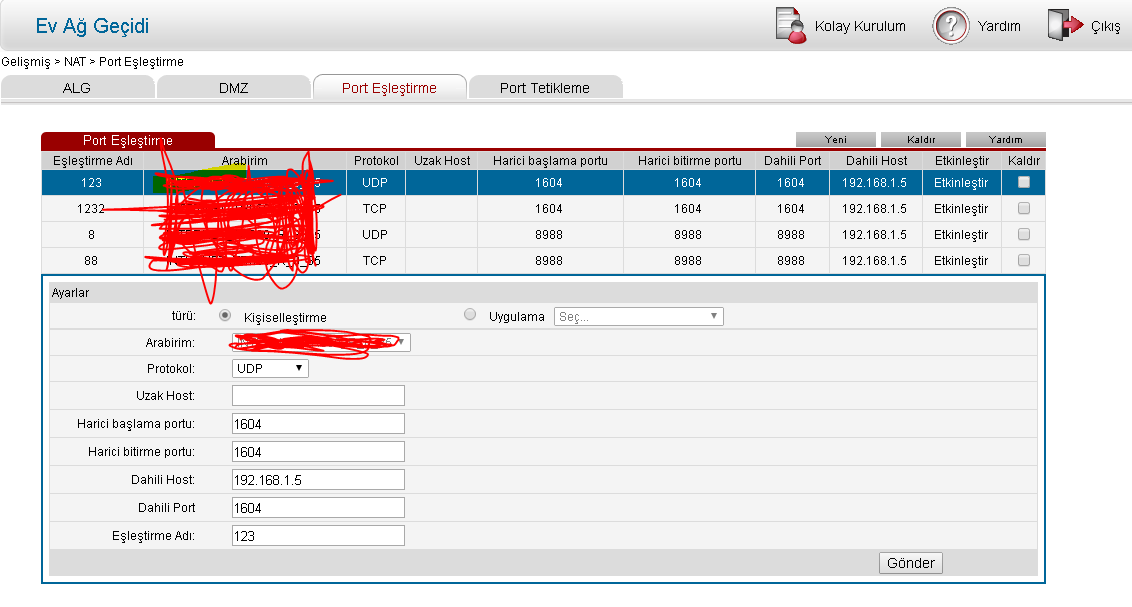The width and height of the screenshot is (1132, 607).
Task: Click the Harici bitirme portu field
Action: click(318, 452)
